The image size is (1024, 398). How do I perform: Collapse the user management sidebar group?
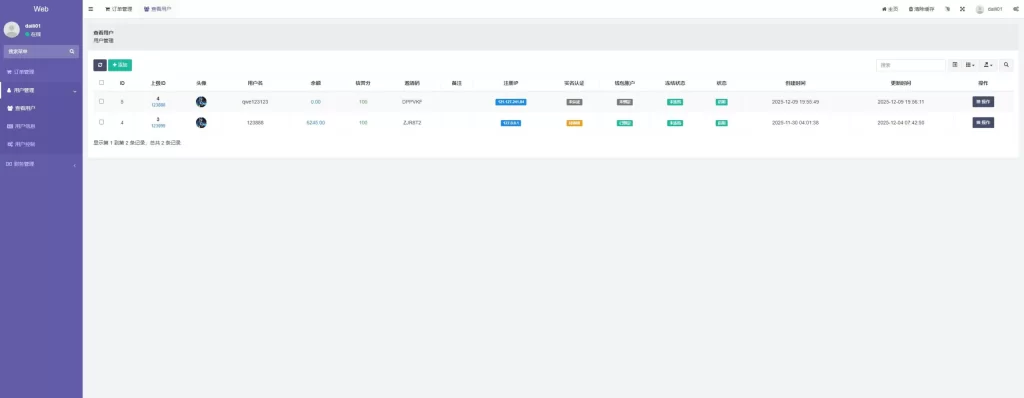click(41, 90)
